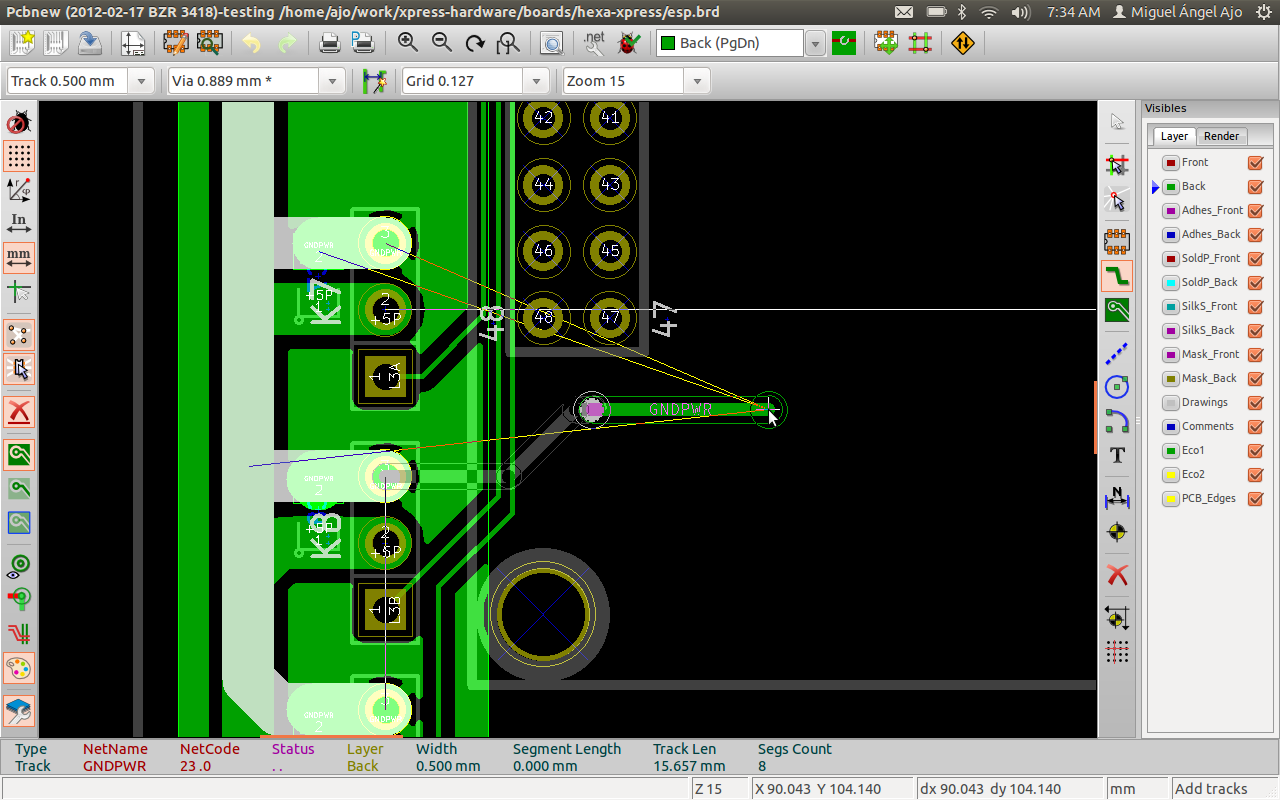The image size is (1280, 800).
Task: Click the Design Rules Check ladybug icon
Action: [629, 43]
